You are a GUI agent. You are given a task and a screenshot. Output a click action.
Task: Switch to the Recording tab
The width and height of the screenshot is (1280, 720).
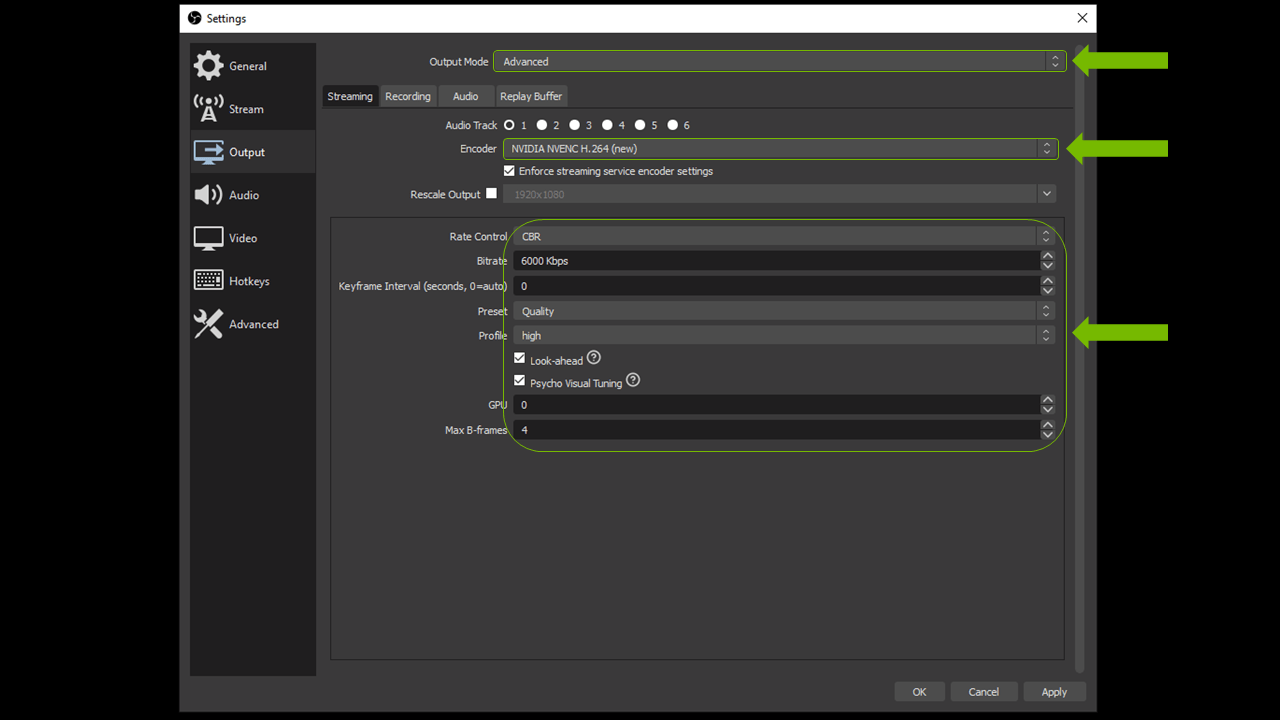click(x=408, y=96)
